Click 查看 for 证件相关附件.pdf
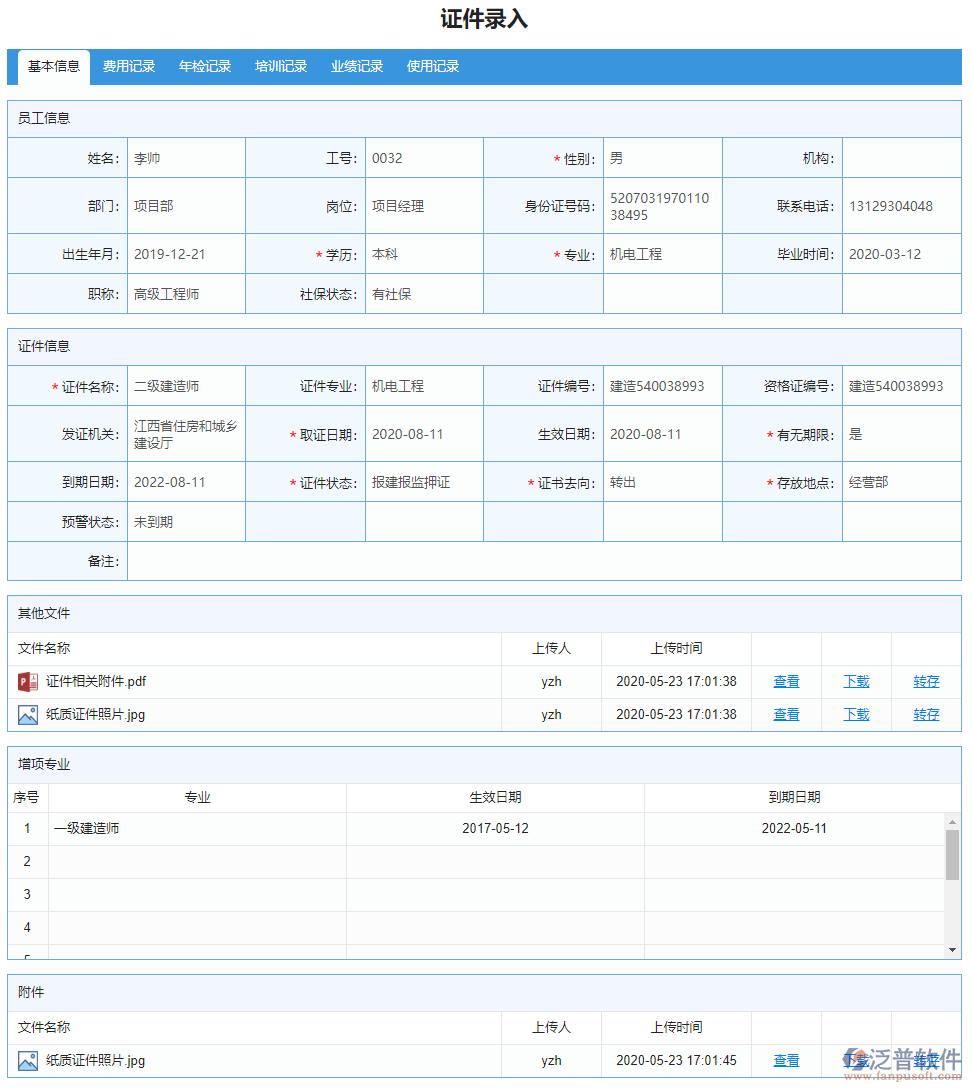Image resolution: width=972 pixels, height=1092 pixels. click(786, 681)
